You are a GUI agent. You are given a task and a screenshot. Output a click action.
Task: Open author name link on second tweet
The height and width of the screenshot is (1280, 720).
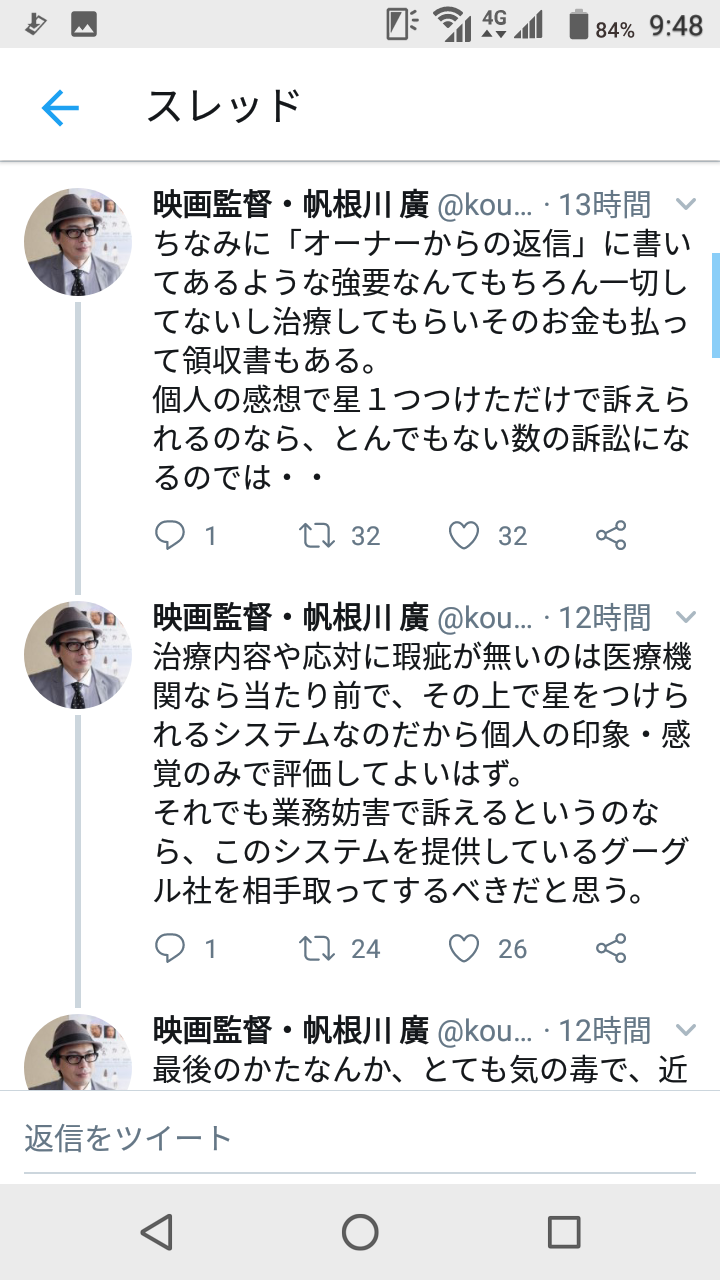[291, 617]
